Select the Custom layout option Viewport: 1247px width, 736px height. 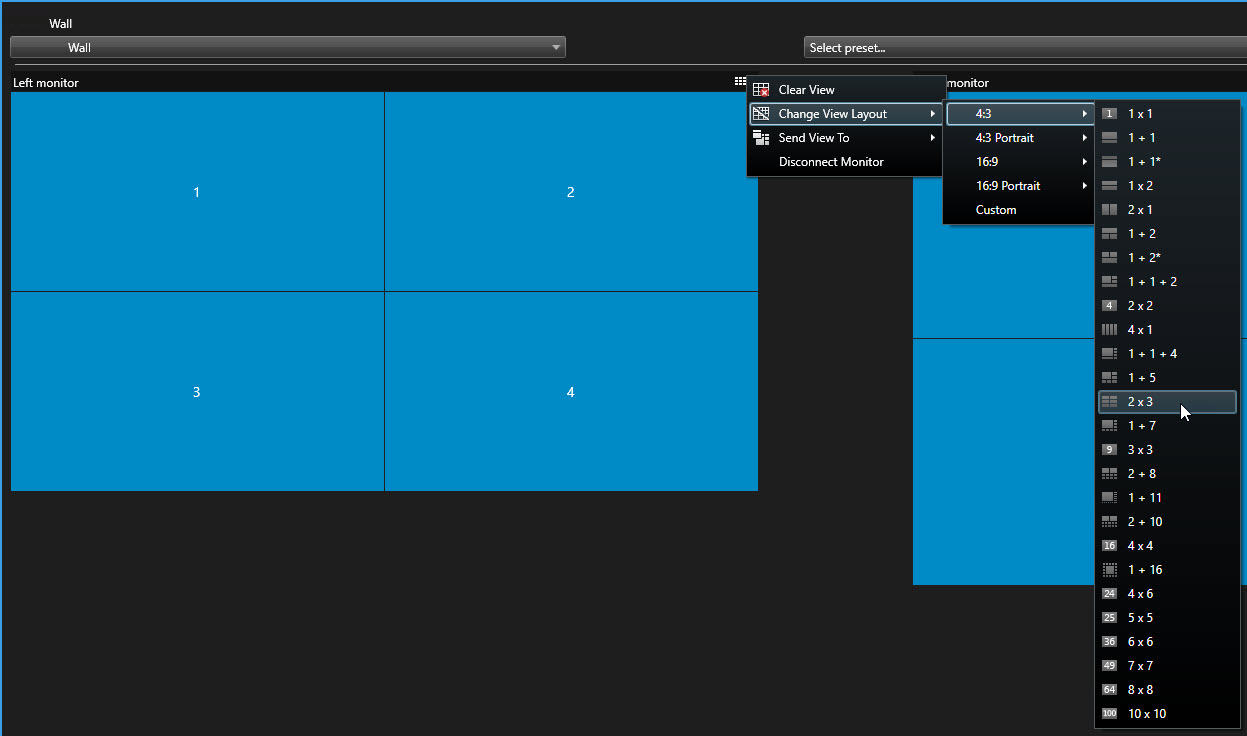[x=996, y=210]
